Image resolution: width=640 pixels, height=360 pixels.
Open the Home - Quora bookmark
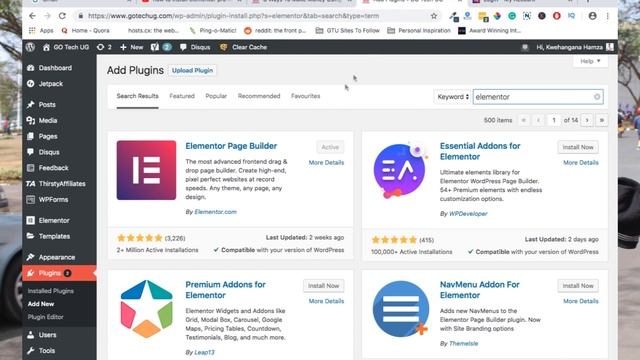(x=86, y=31)
